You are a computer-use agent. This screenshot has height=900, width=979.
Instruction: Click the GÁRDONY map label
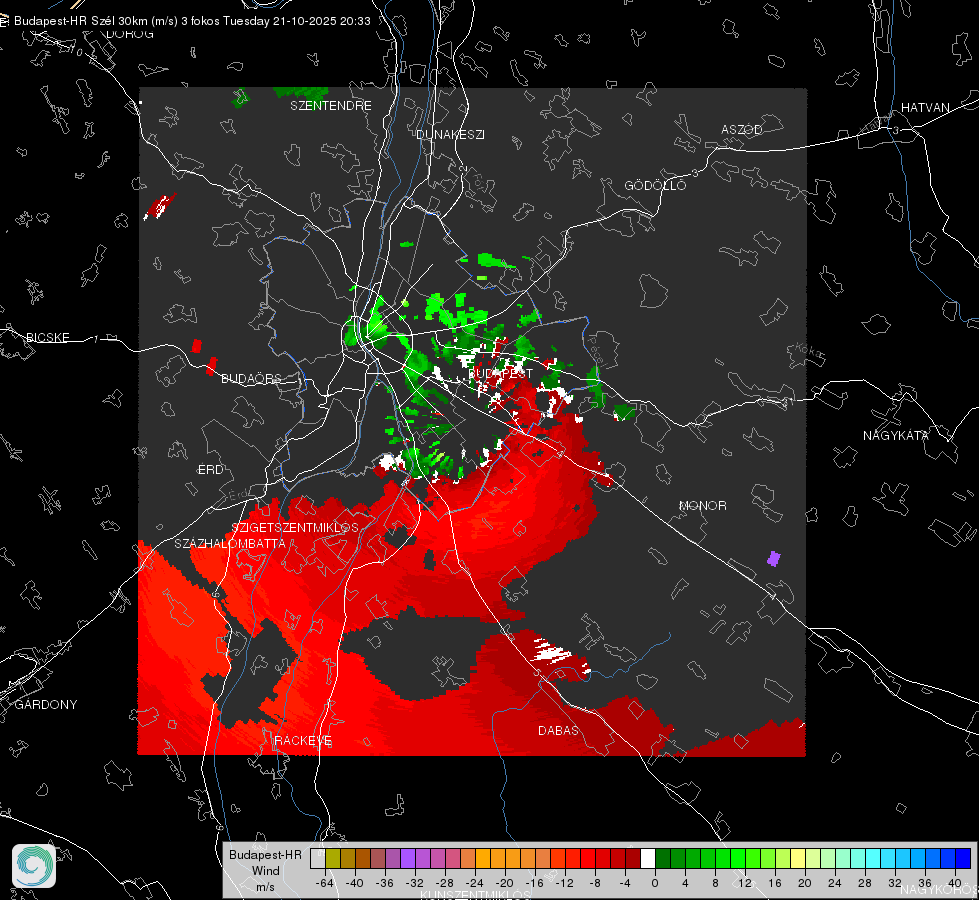pyautogui.click(x=46, y=705)
